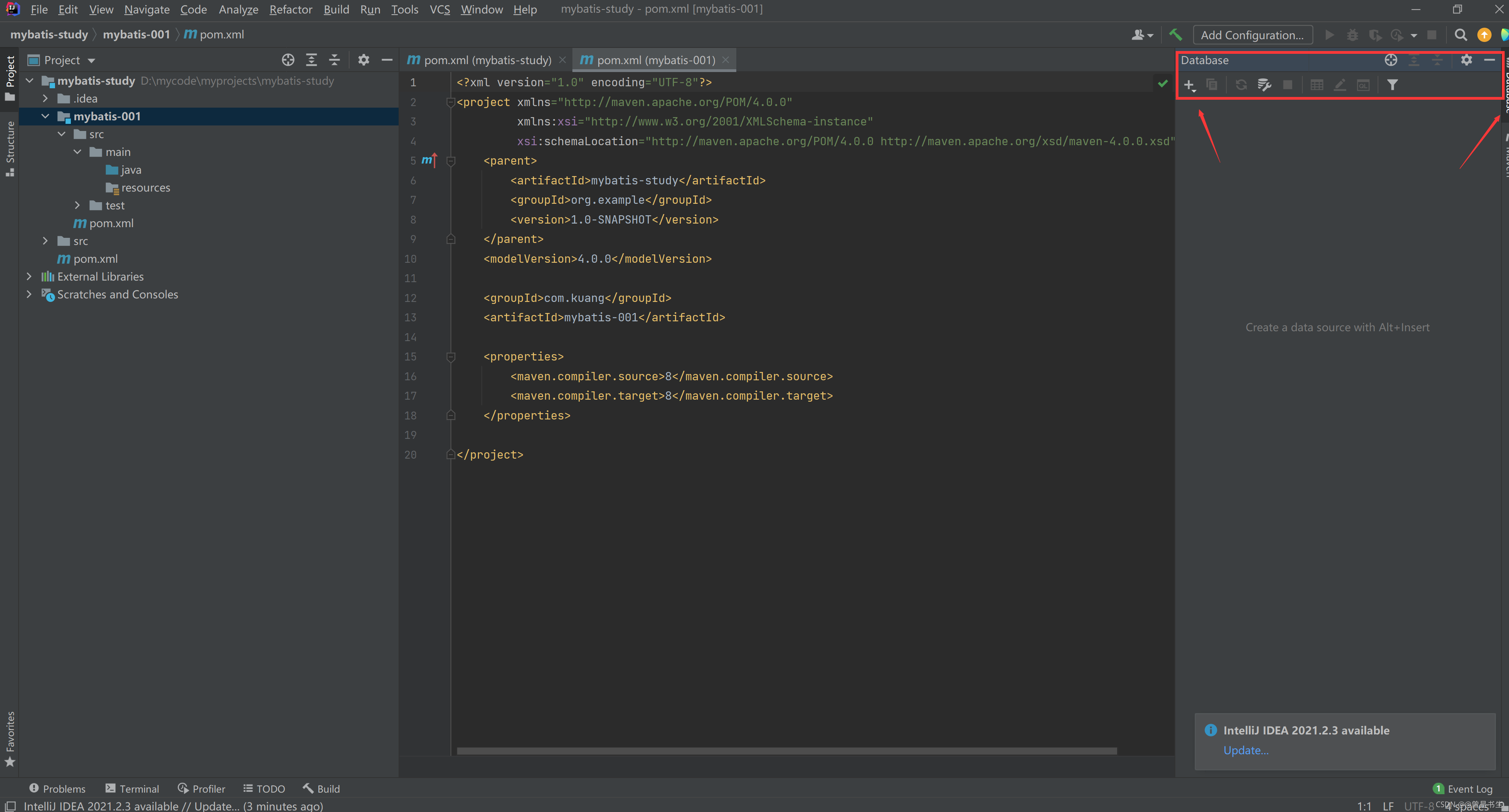Click the Filter funnel in Database panel
This screenshot has height=812, width=1509.
coord(1393,85)
